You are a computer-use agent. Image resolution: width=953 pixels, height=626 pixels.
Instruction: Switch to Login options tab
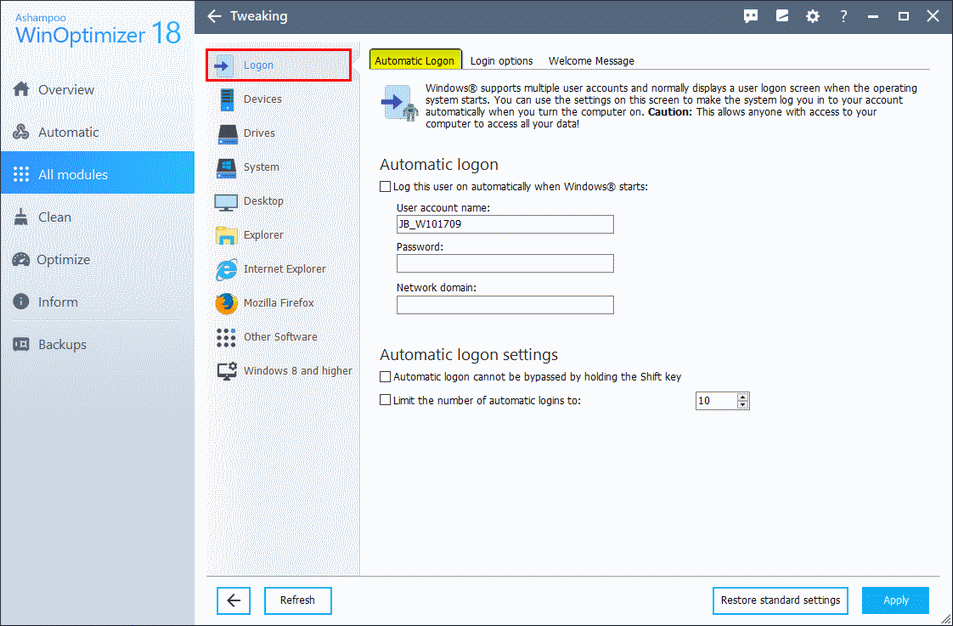[x=501, y=61]
